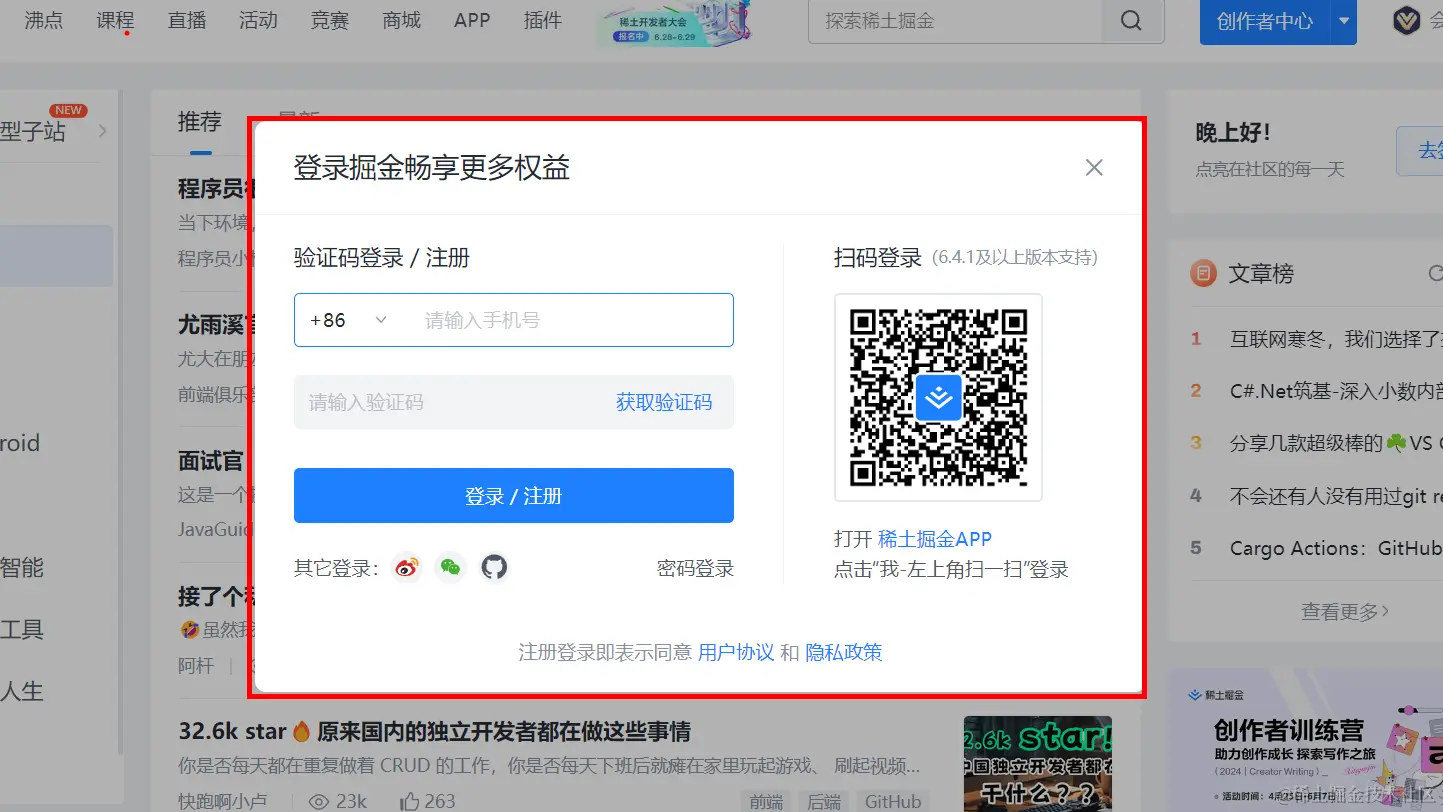Select the 人生 sidebar category
The height and width of the screenshot is (812, 1443).
click(22, 691)
